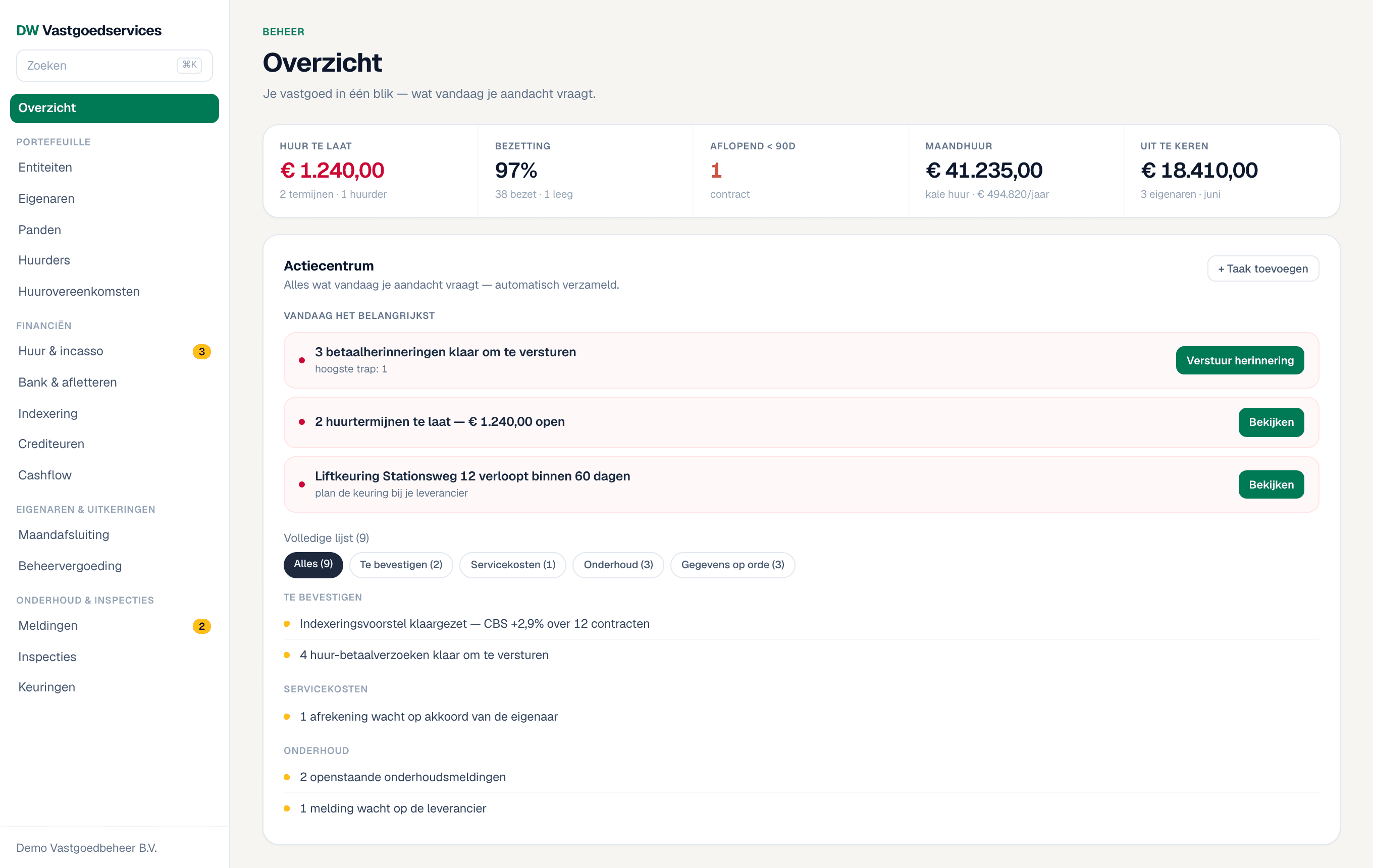The height and width of the screenshot is (868, 1373).
Task: Open 1 melding wacht op leverancier item
Action: 801,808
